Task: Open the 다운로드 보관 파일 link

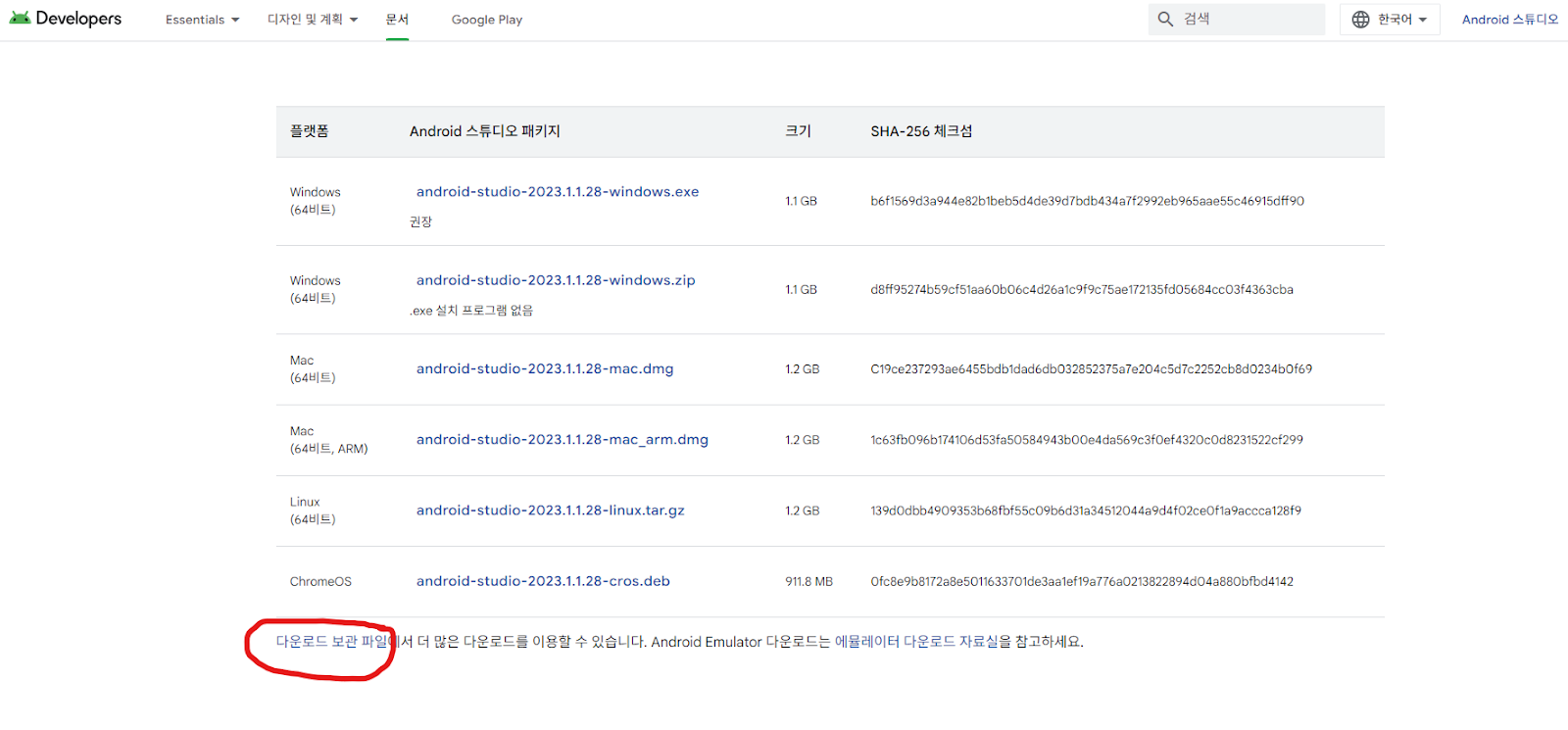Action: pyautogui.click(x=332, y=642)
